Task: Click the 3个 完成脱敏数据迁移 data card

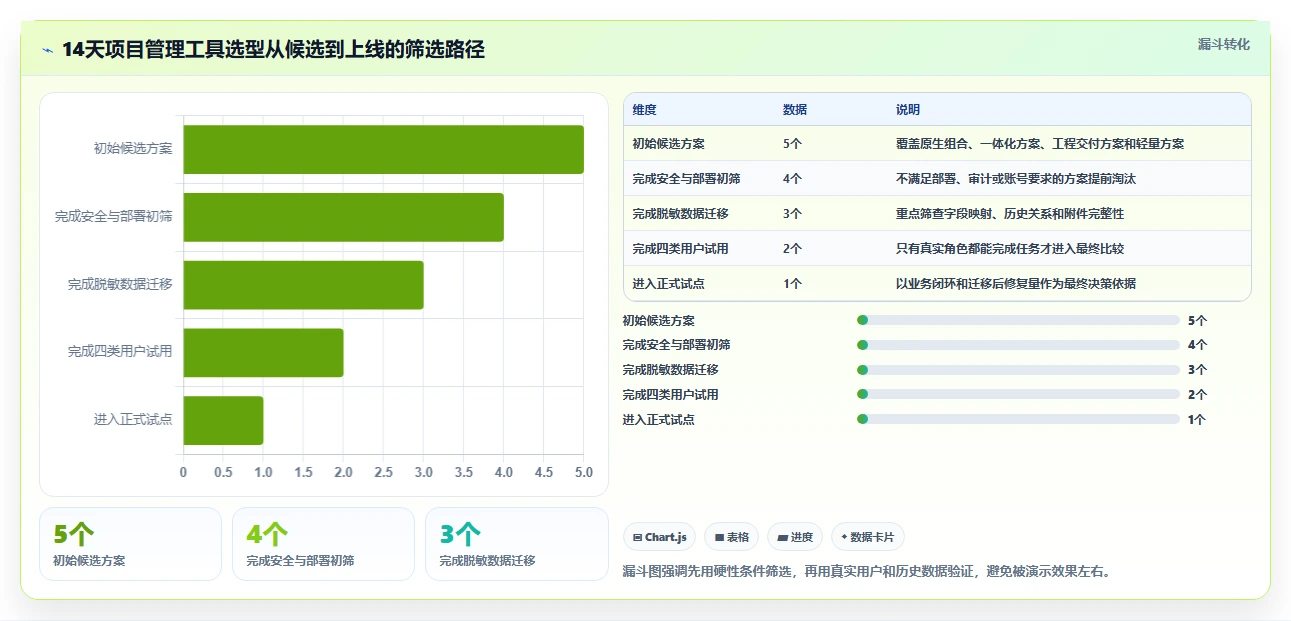Action: pos(516,544)
